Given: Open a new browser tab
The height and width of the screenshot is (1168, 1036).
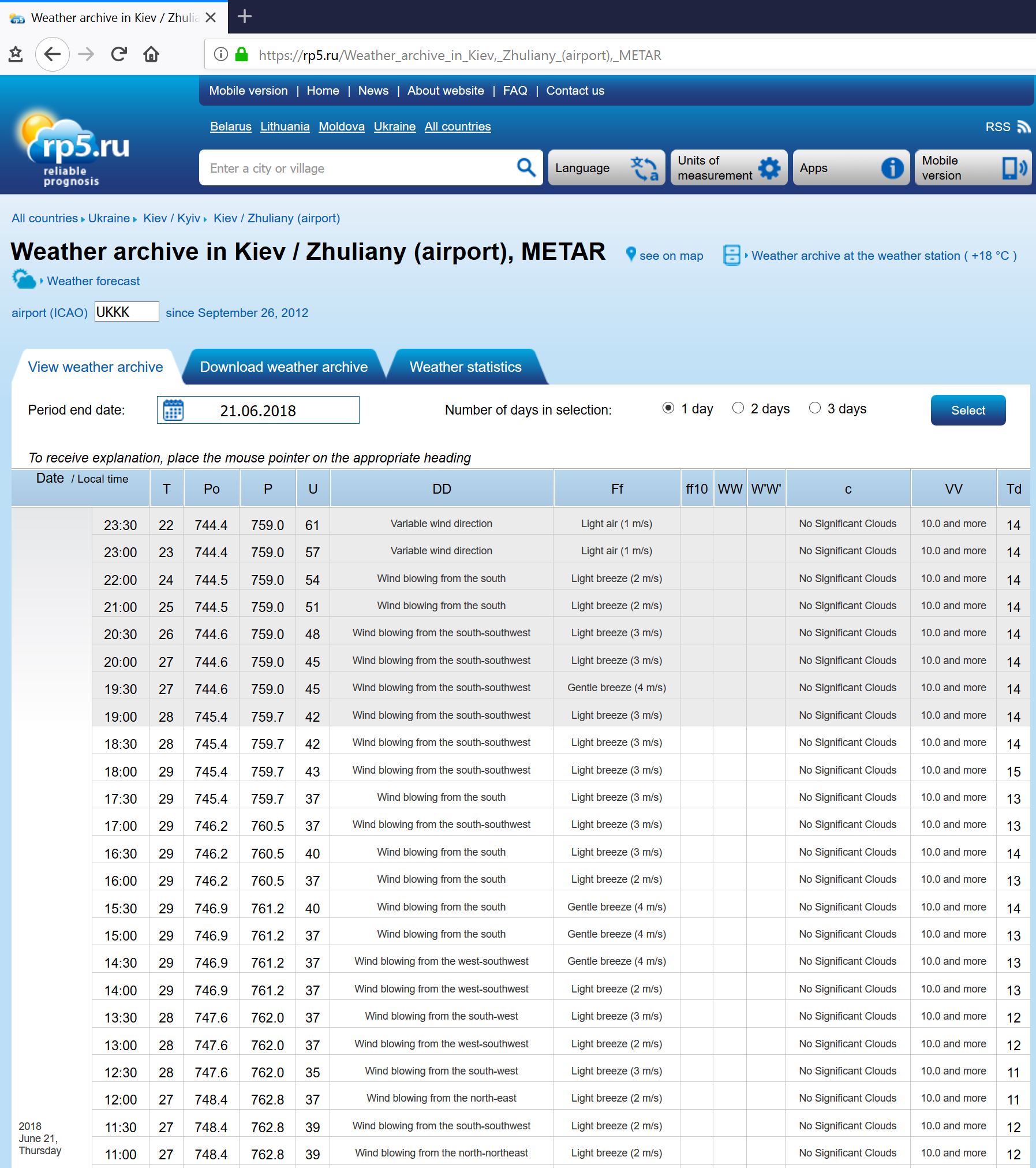Looking at the screenshot, I should [x=245, y=17].
